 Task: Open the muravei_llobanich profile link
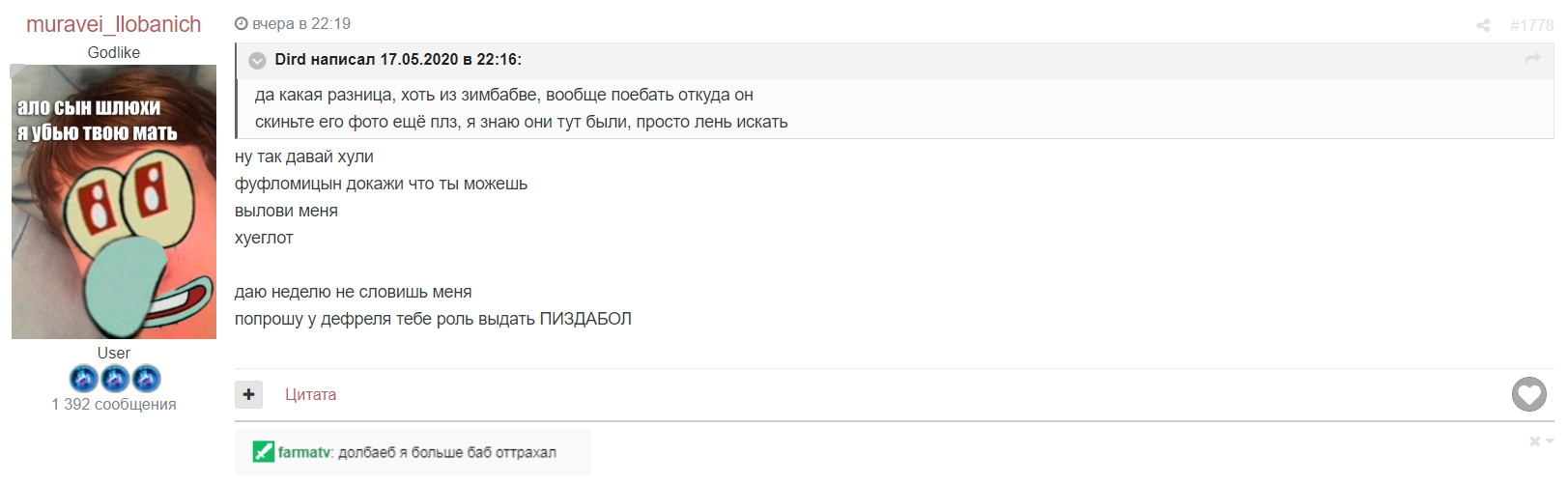coord(114,24)
